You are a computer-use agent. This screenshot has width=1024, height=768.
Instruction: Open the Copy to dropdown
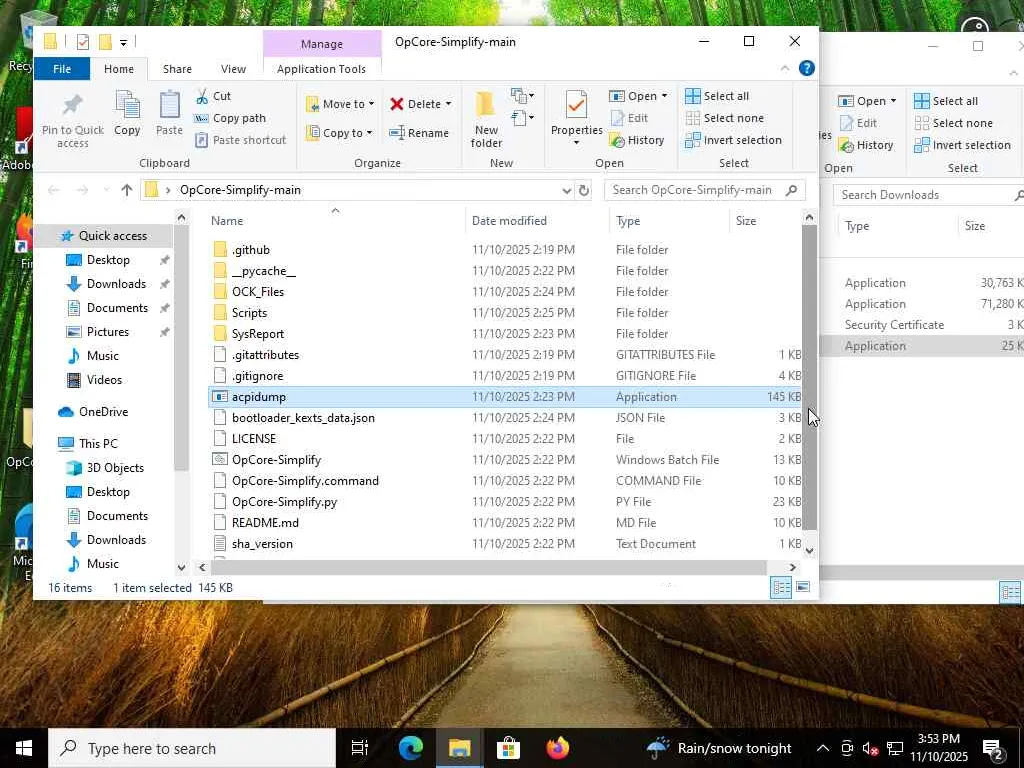pos(340,133)
